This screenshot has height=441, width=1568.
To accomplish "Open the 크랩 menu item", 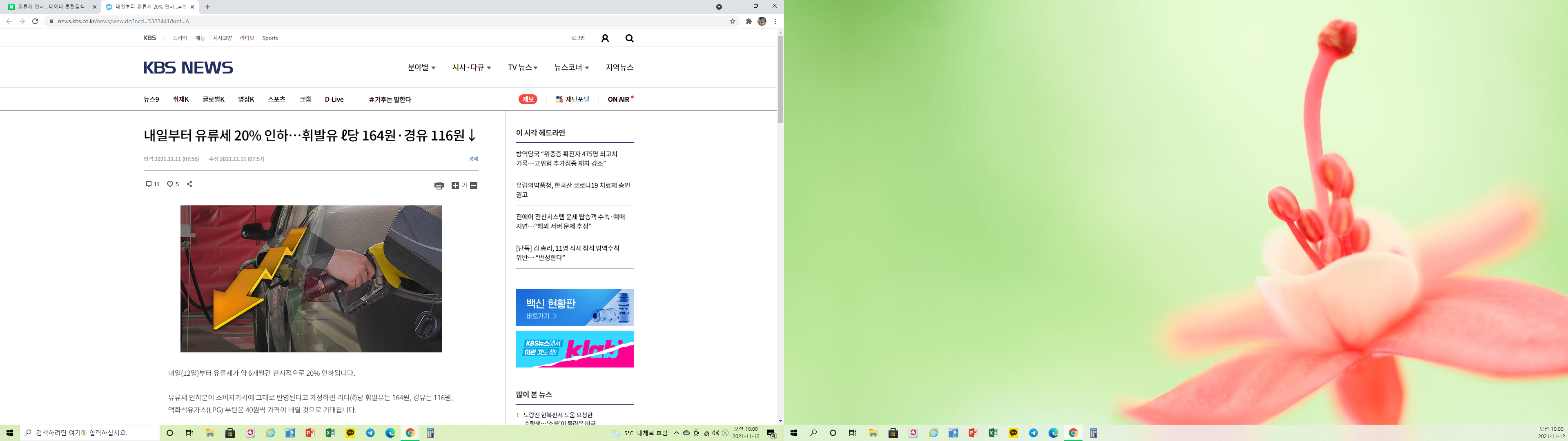I will tap(305, 99).
